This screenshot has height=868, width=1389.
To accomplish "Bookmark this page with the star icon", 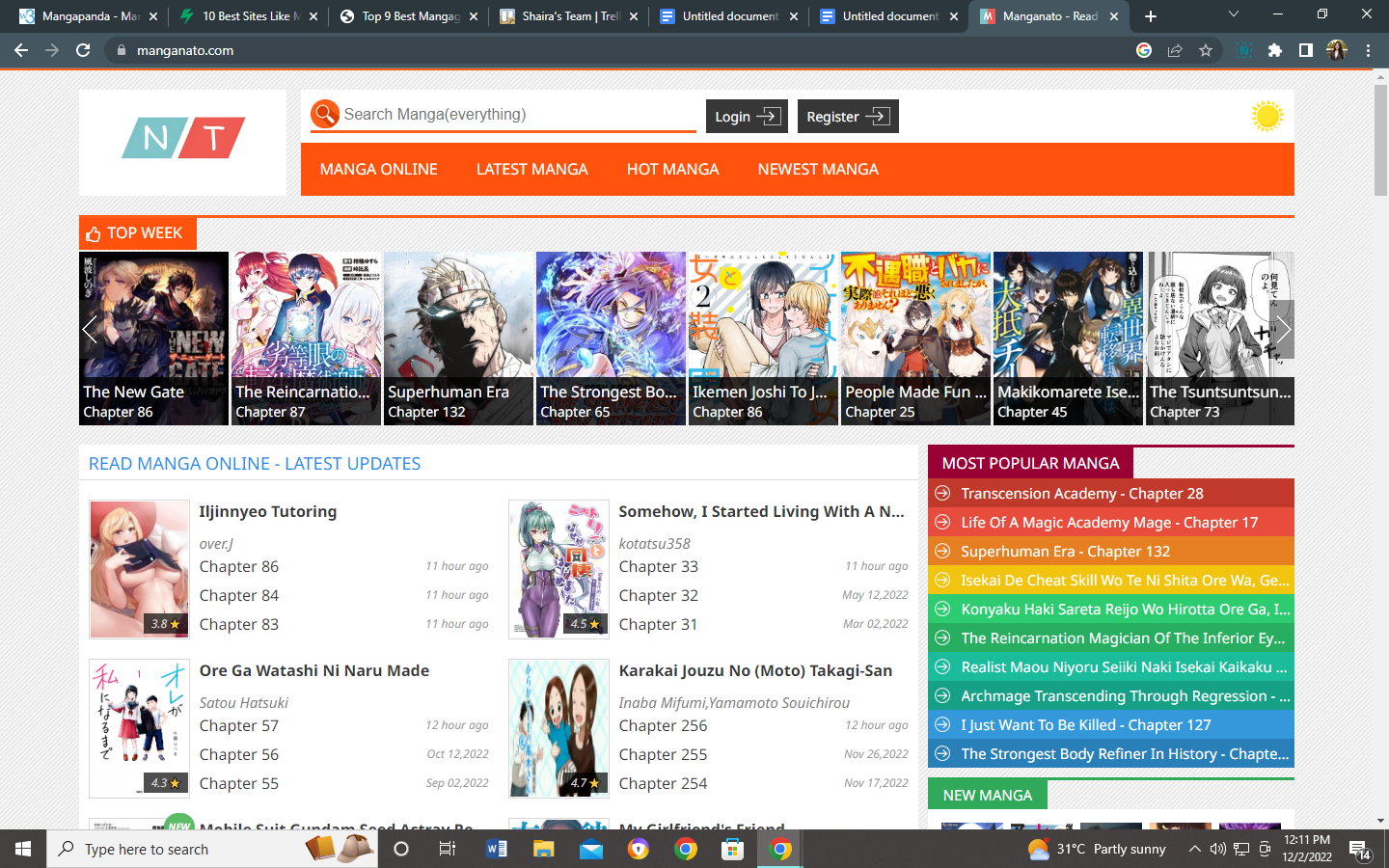I will pyautogui.click(x=1206, y=50).
